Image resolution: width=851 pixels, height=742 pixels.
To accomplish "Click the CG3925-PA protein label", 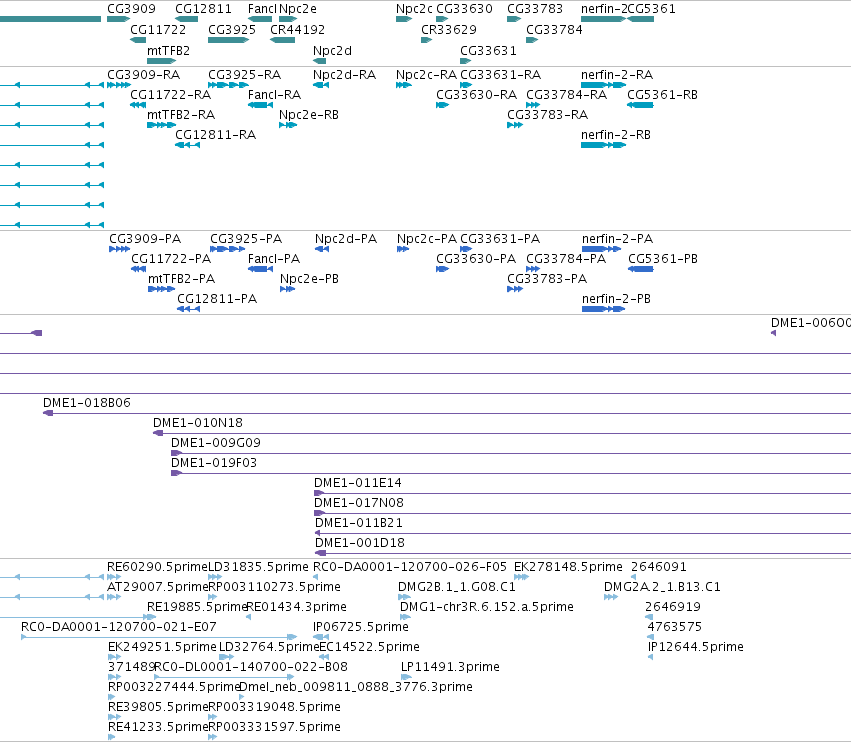I will coord(246,239).
